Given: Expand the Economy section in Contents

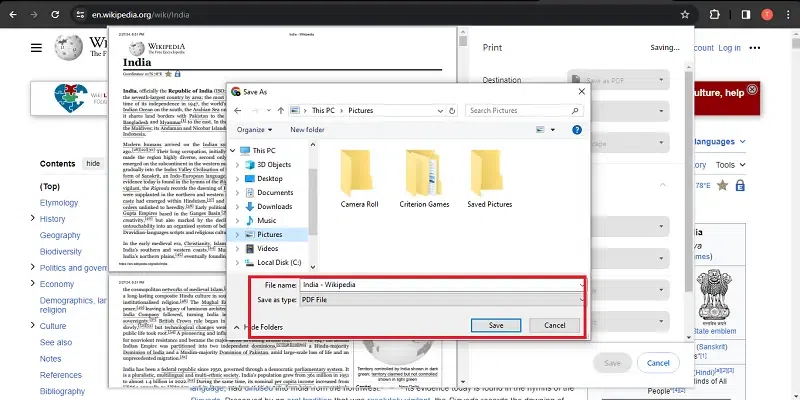Looking at the screenshot, I should pos(33,283).
